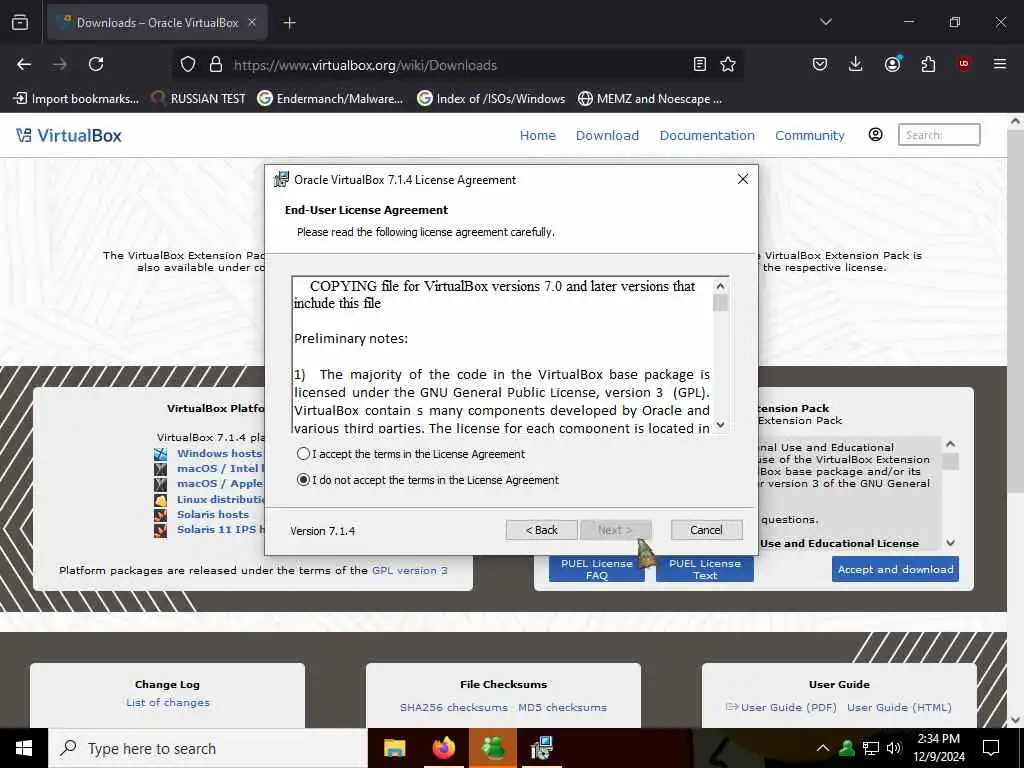
Task: Open Documentation in site navigation
Action: coord(707,135)
